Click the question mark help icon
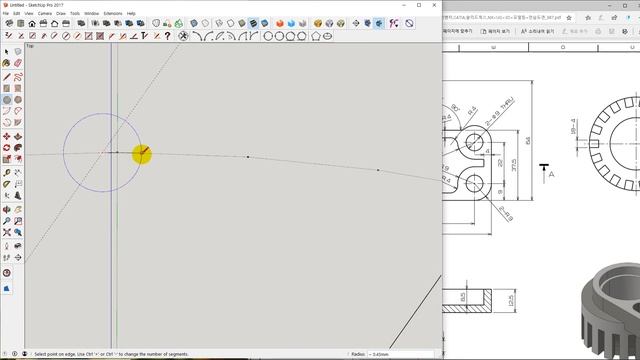This screenshot has height=360, width=640. (167, 36)
